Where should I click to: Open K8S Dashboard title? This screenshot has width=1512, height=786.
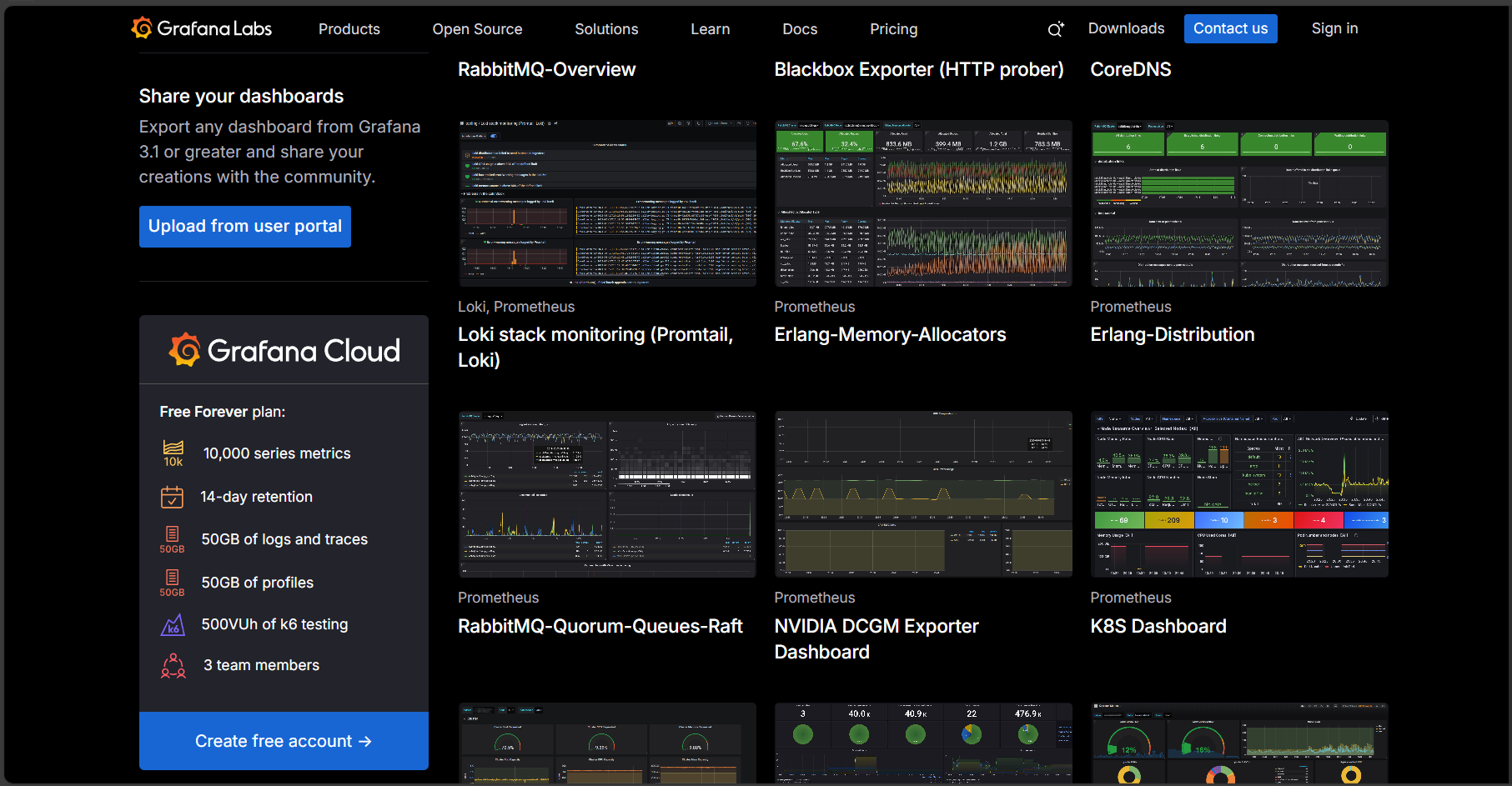(x=1158, y=626)
